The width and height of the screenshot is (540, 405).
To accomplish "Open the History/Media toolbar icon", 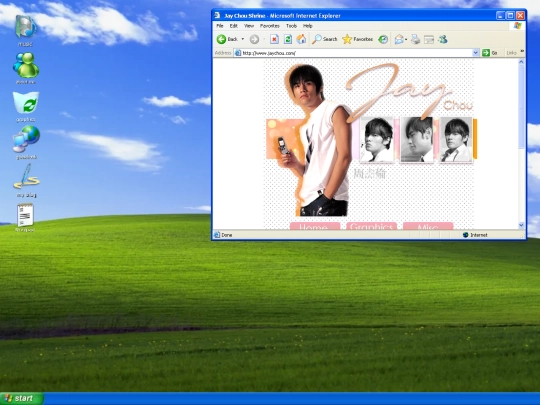I will tap(383, 40).
